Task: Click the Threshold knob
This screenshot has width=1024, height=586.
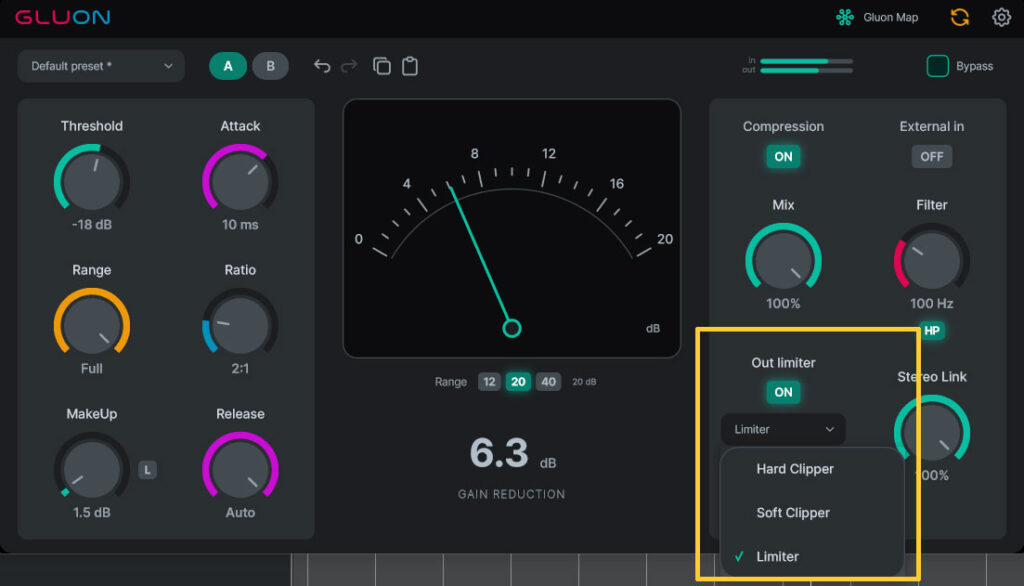Action: click(91, 181)
